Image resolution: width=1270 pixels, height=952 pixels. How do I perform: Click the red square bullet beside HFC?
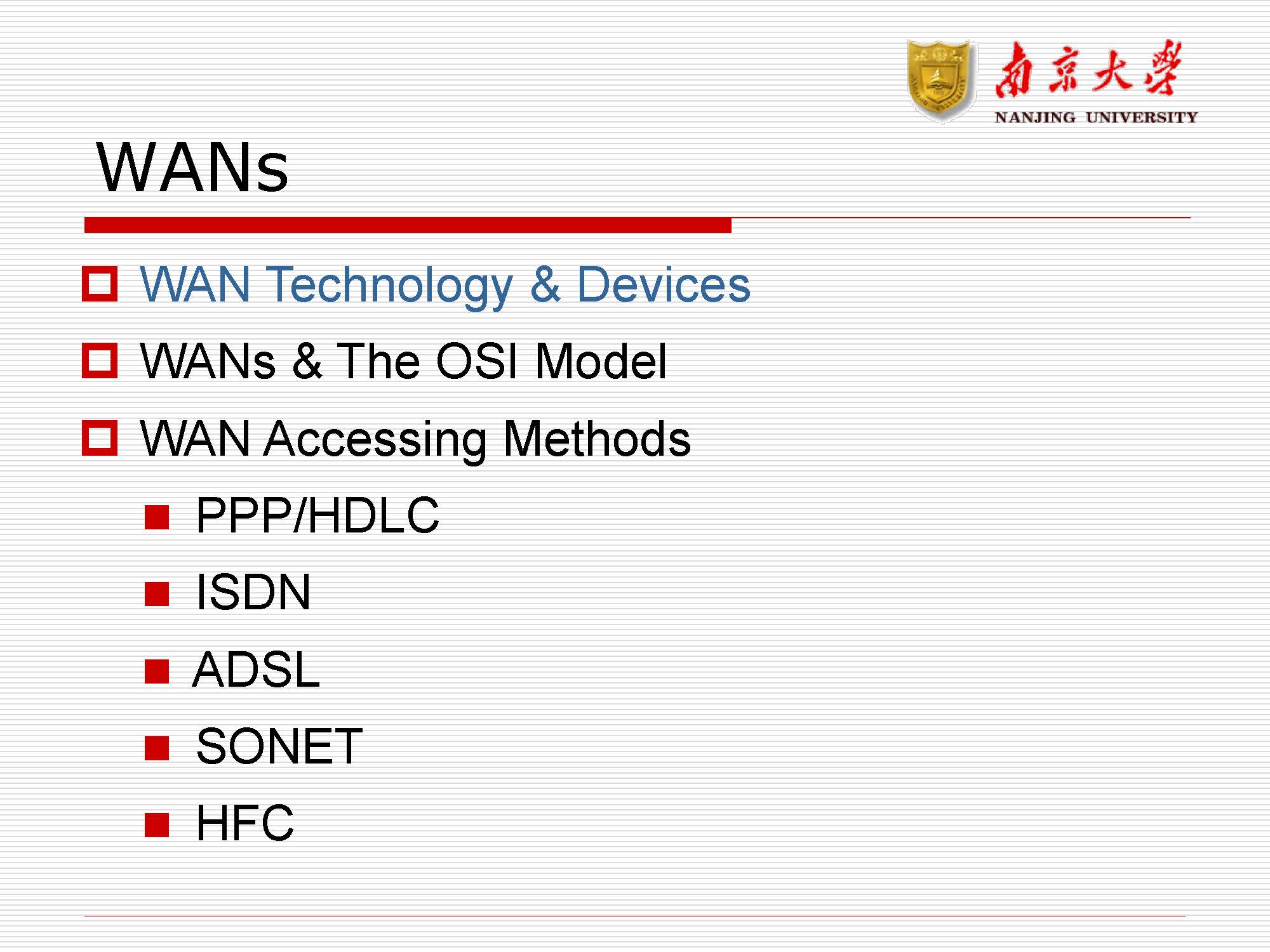pyautogui.click(x=157, y=825)
